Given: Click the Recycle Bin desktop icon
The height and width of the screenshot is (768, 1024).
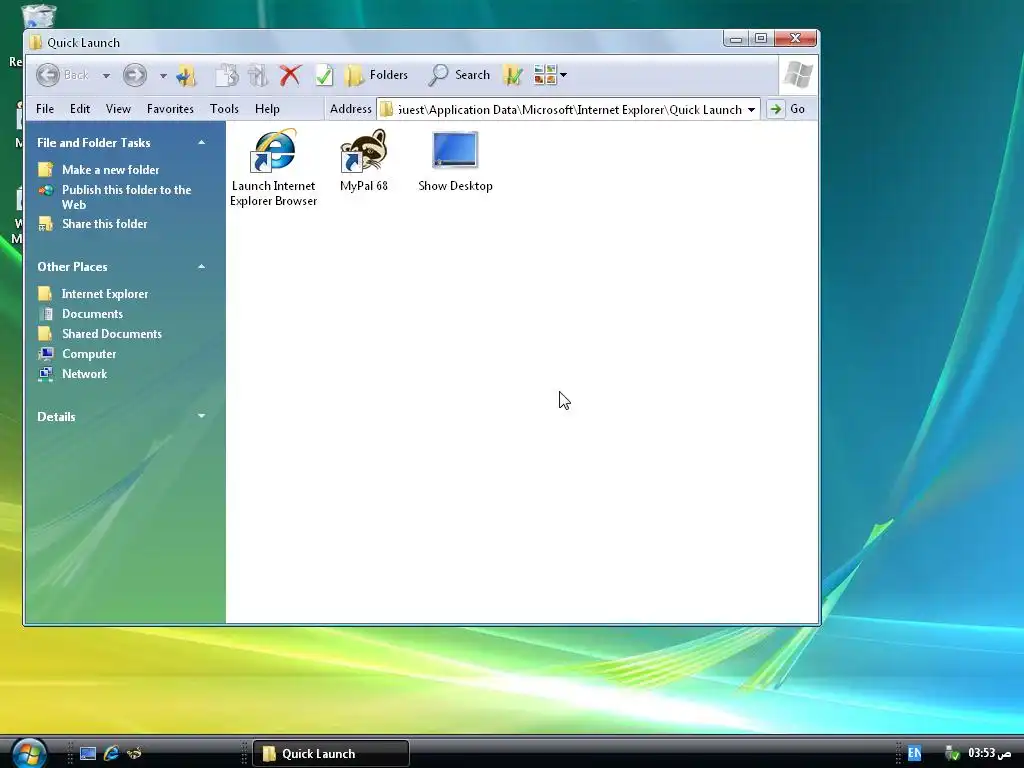Looking at the screenshot, I should pos(38,16).
